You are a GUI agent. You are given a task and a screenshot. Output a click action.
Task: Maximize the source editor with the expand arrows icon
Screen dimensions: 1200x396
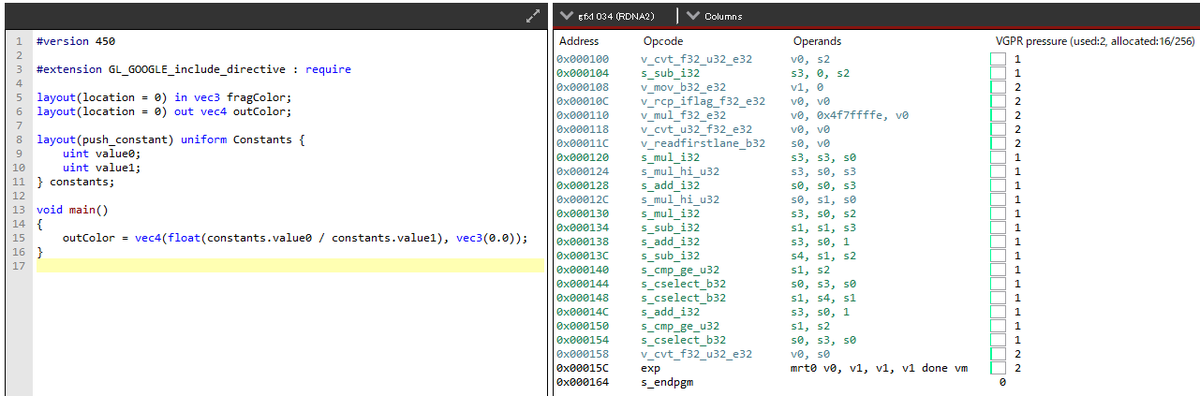[533, 16]
